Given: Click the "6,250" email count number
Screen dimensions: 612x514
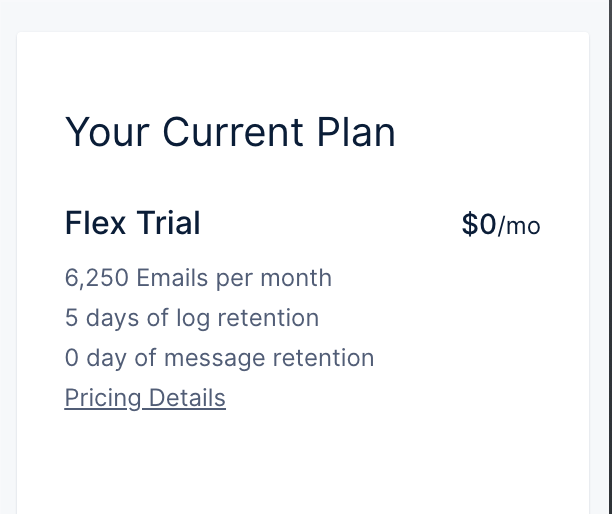Looking at the screenshot, I should [96, 278].
